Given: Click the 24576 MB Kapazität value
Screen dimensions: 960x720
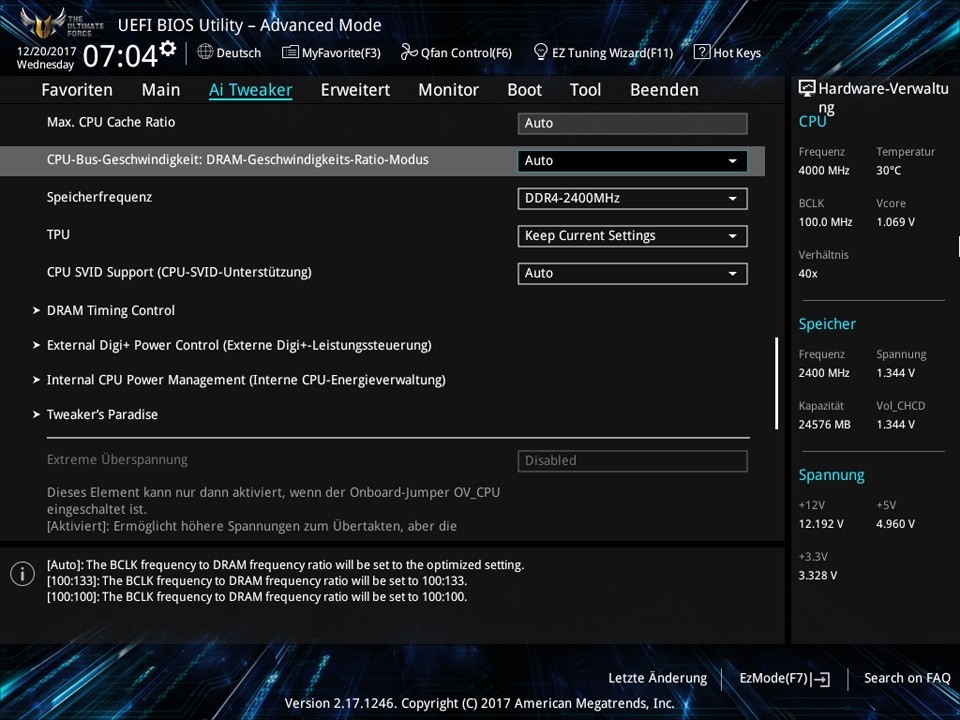Looking at the screenshot, I should tap(824, 424).
